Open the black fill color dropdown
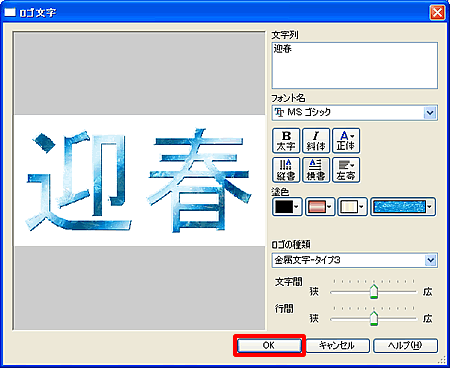450x368 pixels. click(x=287, y=207)
